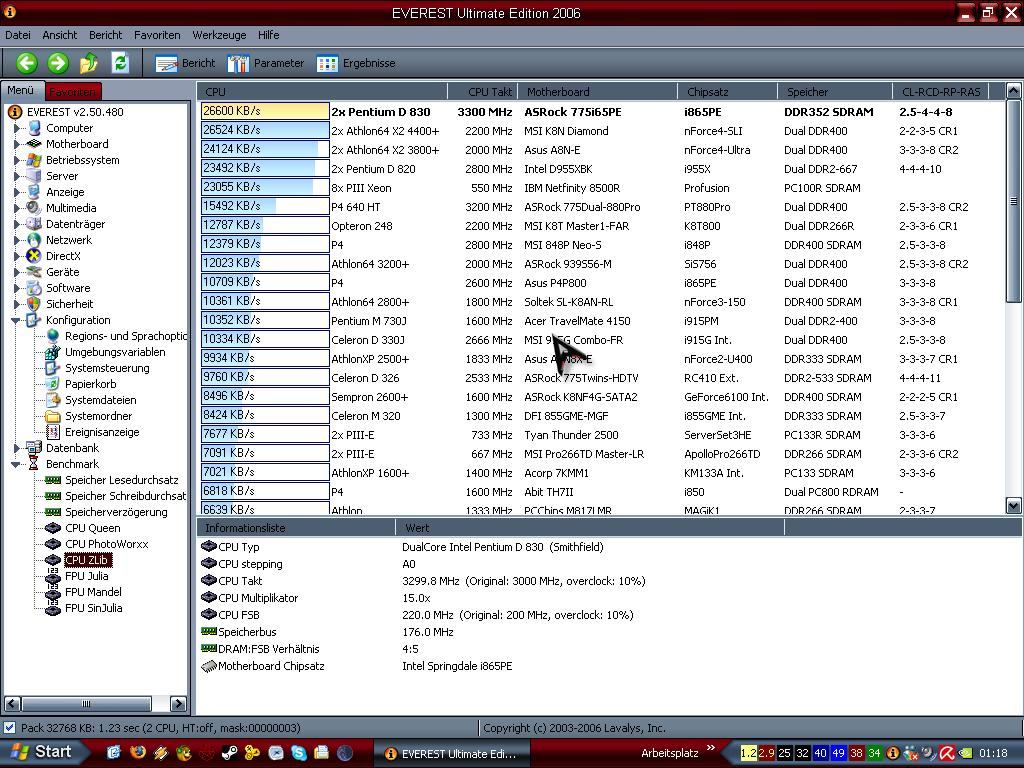The height and width of the screenshot is (768, 1024).
Task: Click the results list scroll down arrow
Action: (x=1013, y=505)
